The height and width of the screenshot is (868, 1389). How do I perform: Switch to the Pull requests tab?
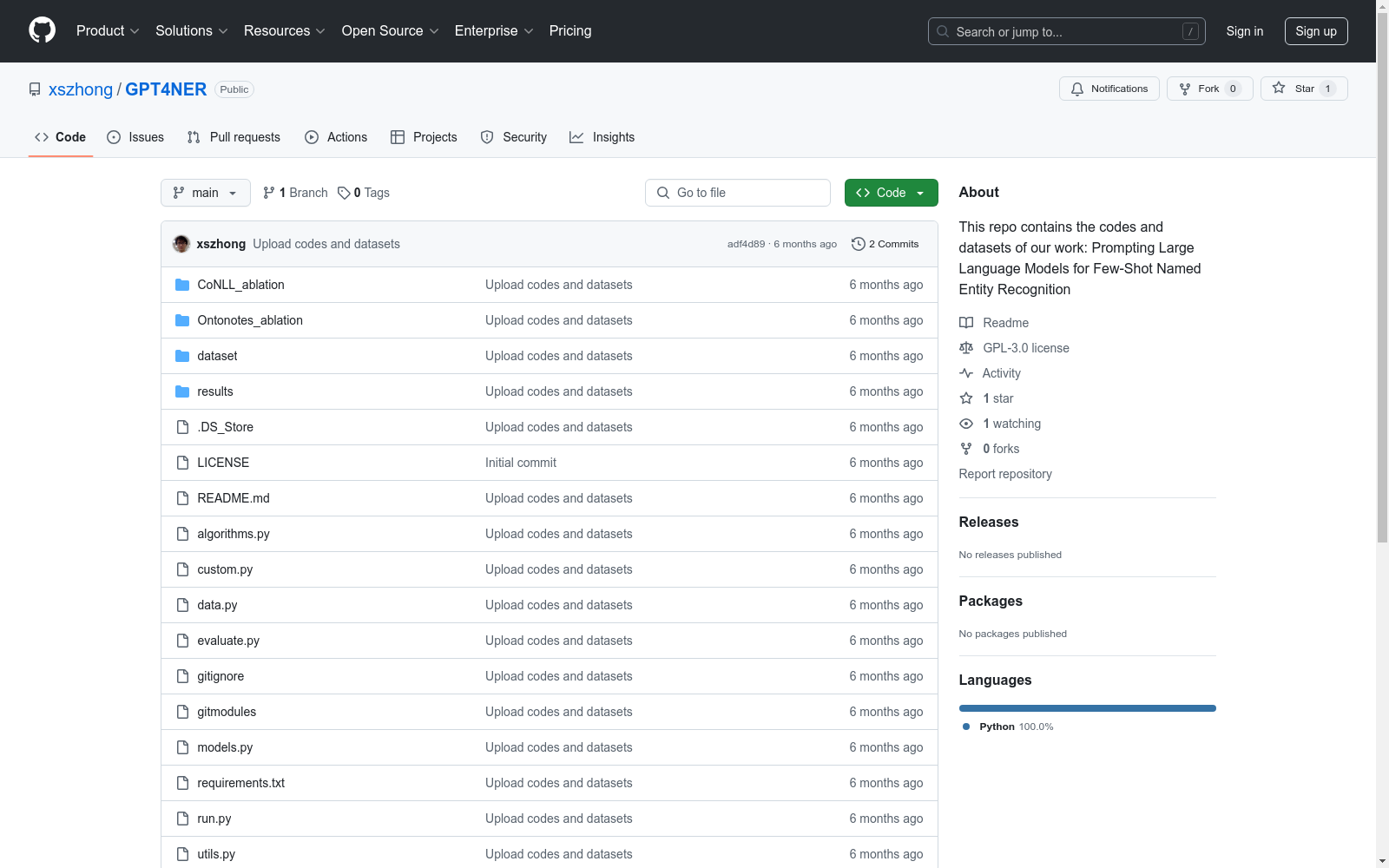(234, 137)
